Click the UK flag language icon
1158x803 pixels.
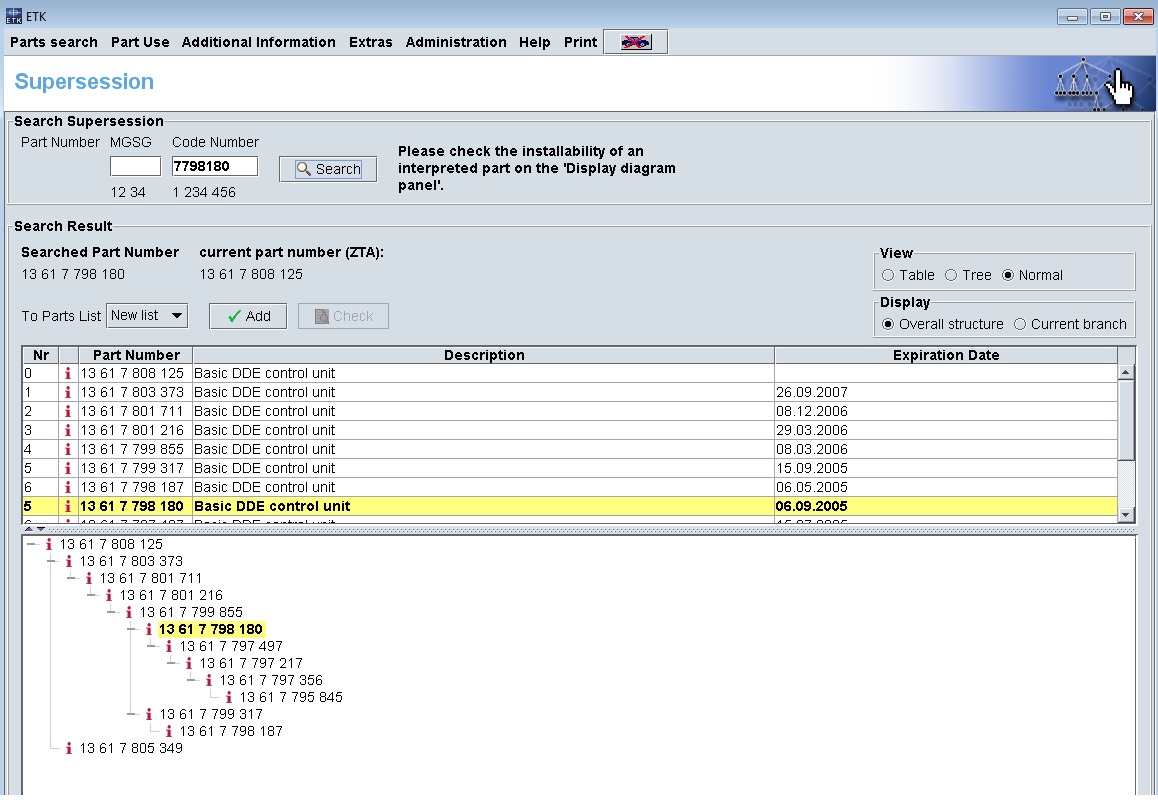[635, 42]
